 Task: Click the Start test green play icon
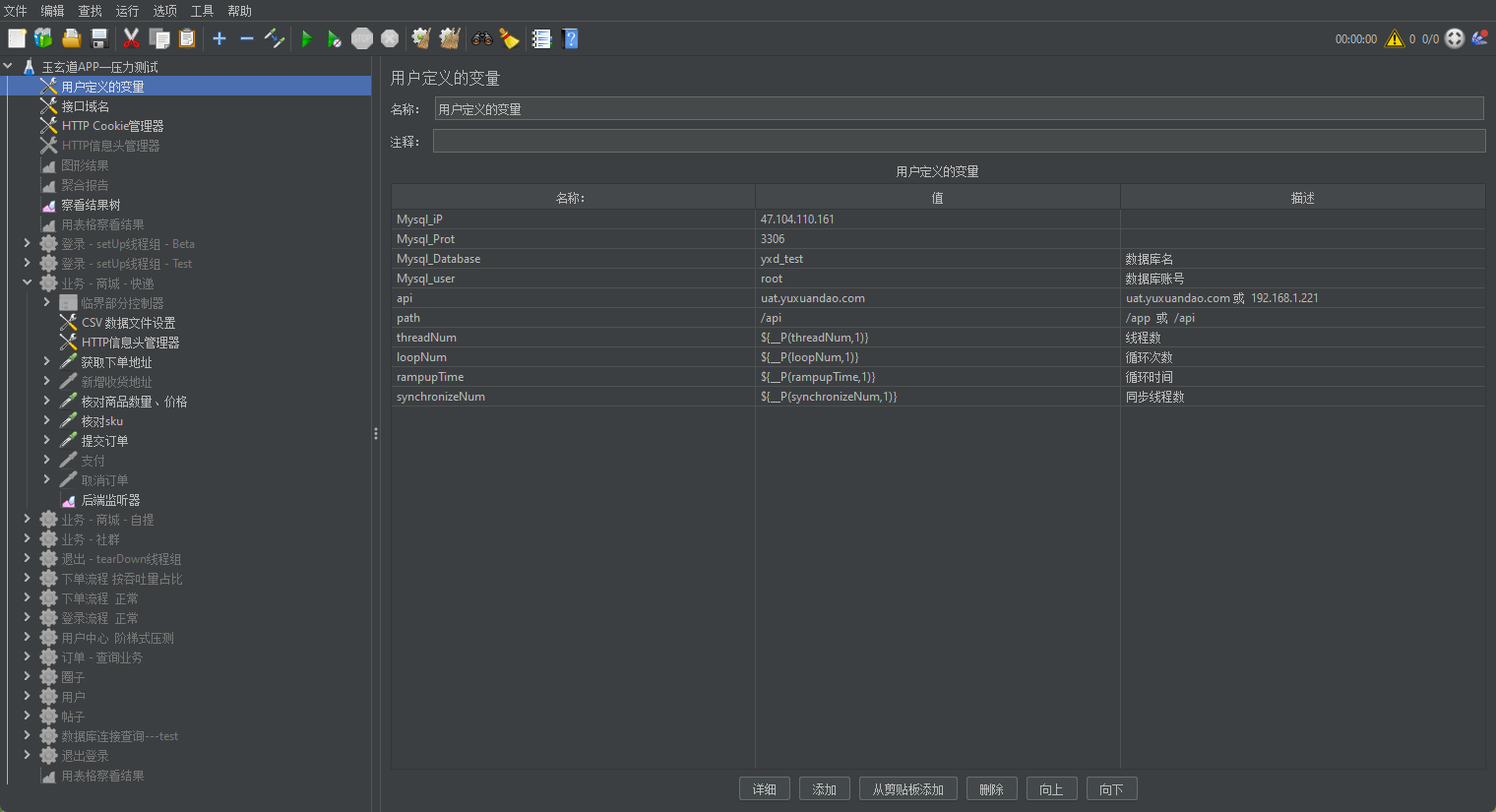pyautogui.click(x=307, y=38)
